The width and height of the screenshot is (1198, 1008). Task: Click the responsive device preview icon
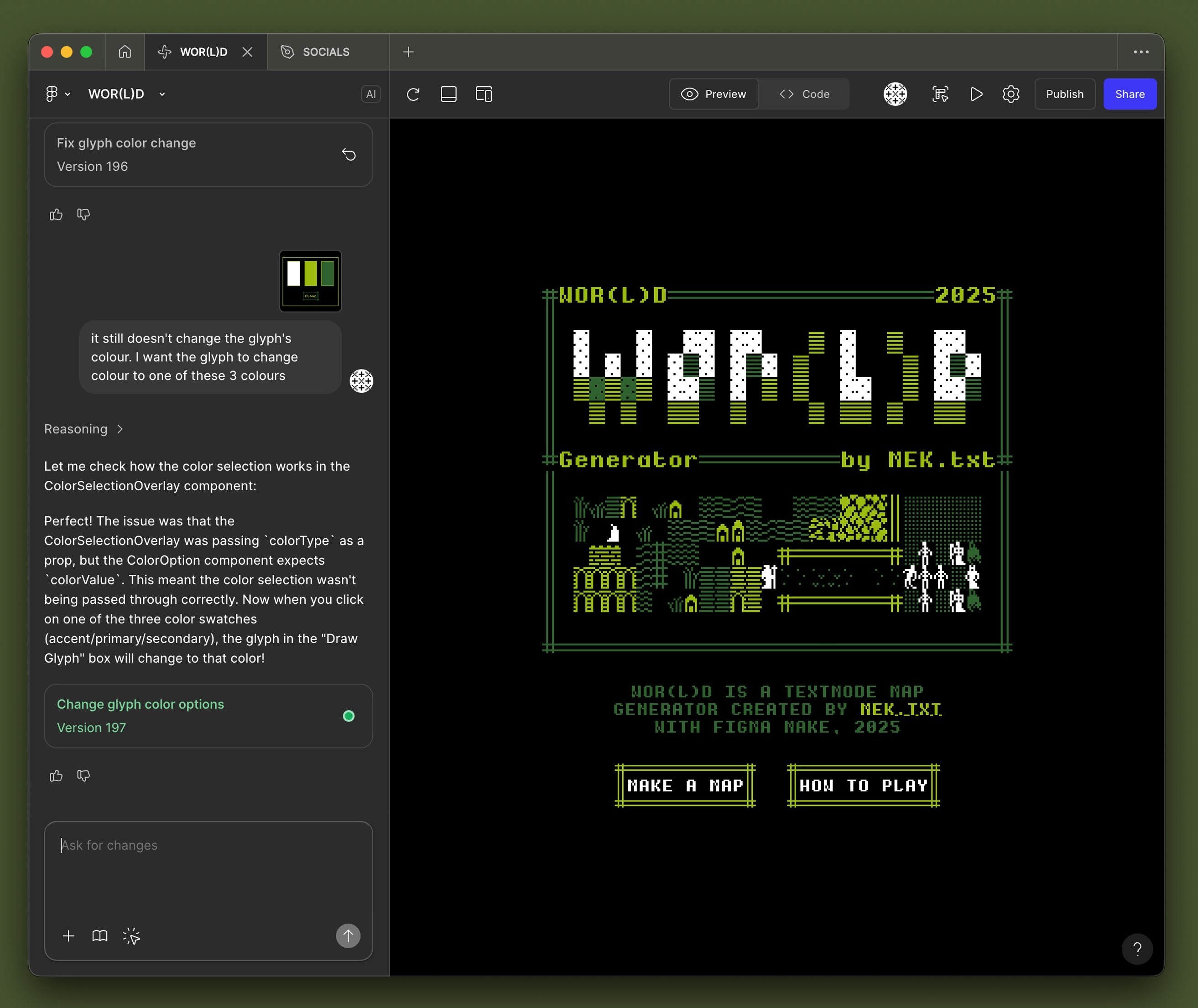484,94
